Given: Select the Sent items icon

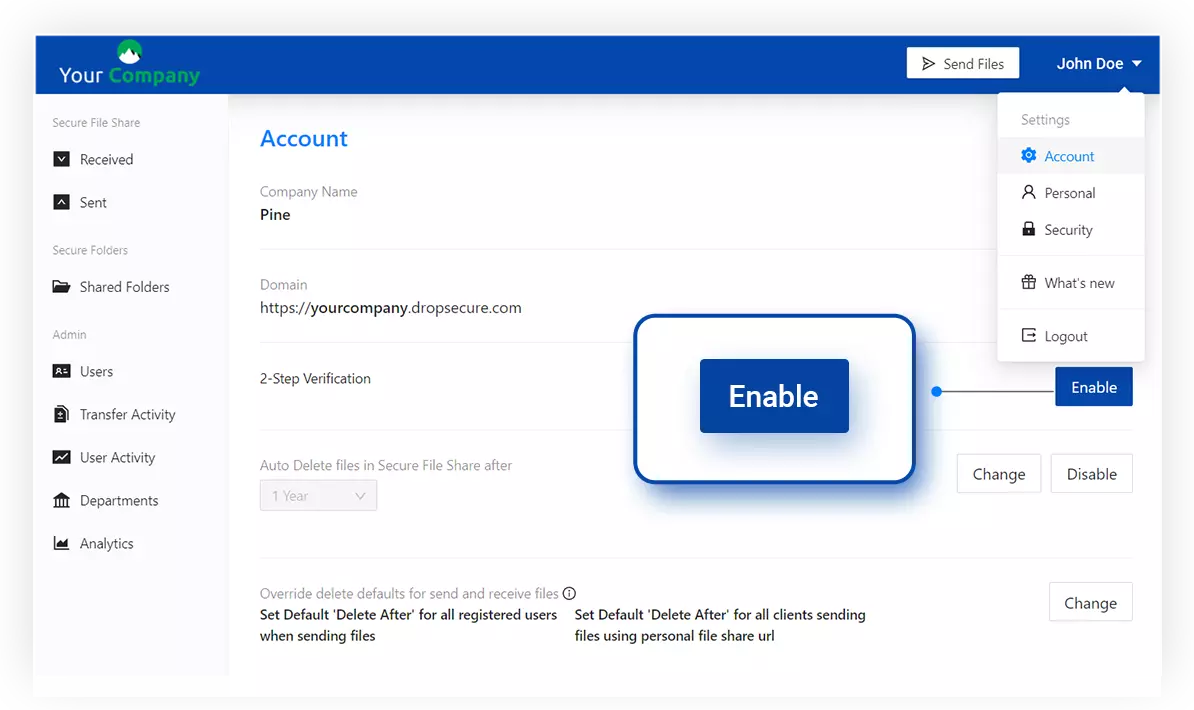Looking at the screenshot, I should tap(61, 202).
